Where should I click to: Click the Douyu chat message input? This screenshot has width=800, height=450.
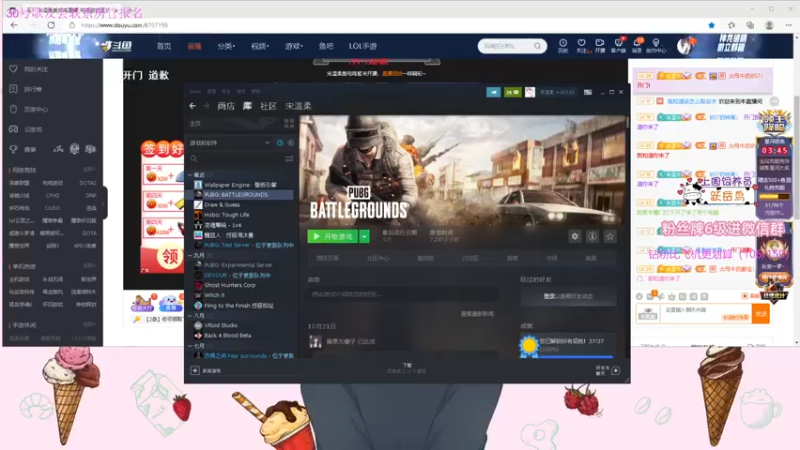pos(706,313)
